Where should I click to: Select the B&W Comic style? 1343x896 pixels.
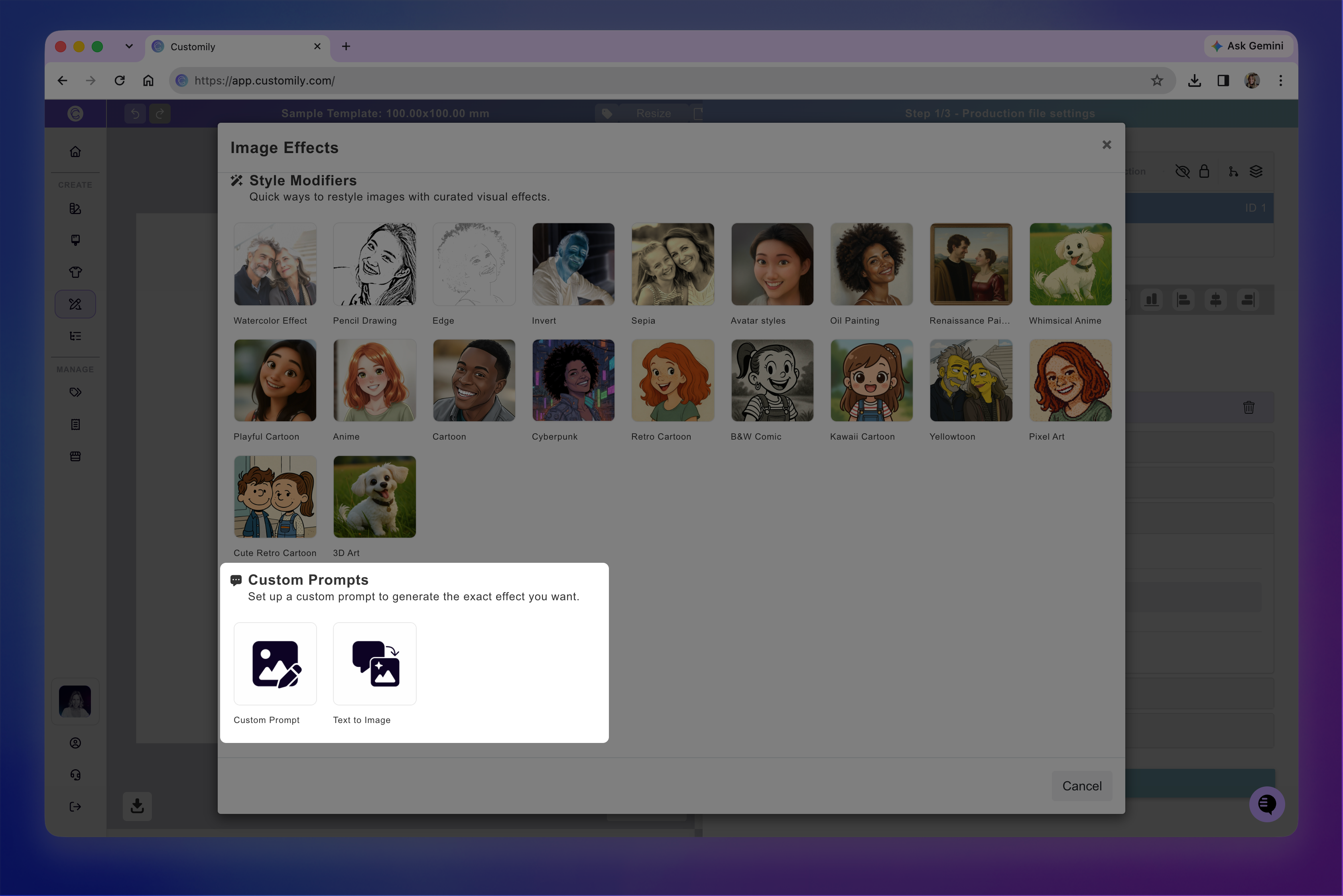[772, 381]
